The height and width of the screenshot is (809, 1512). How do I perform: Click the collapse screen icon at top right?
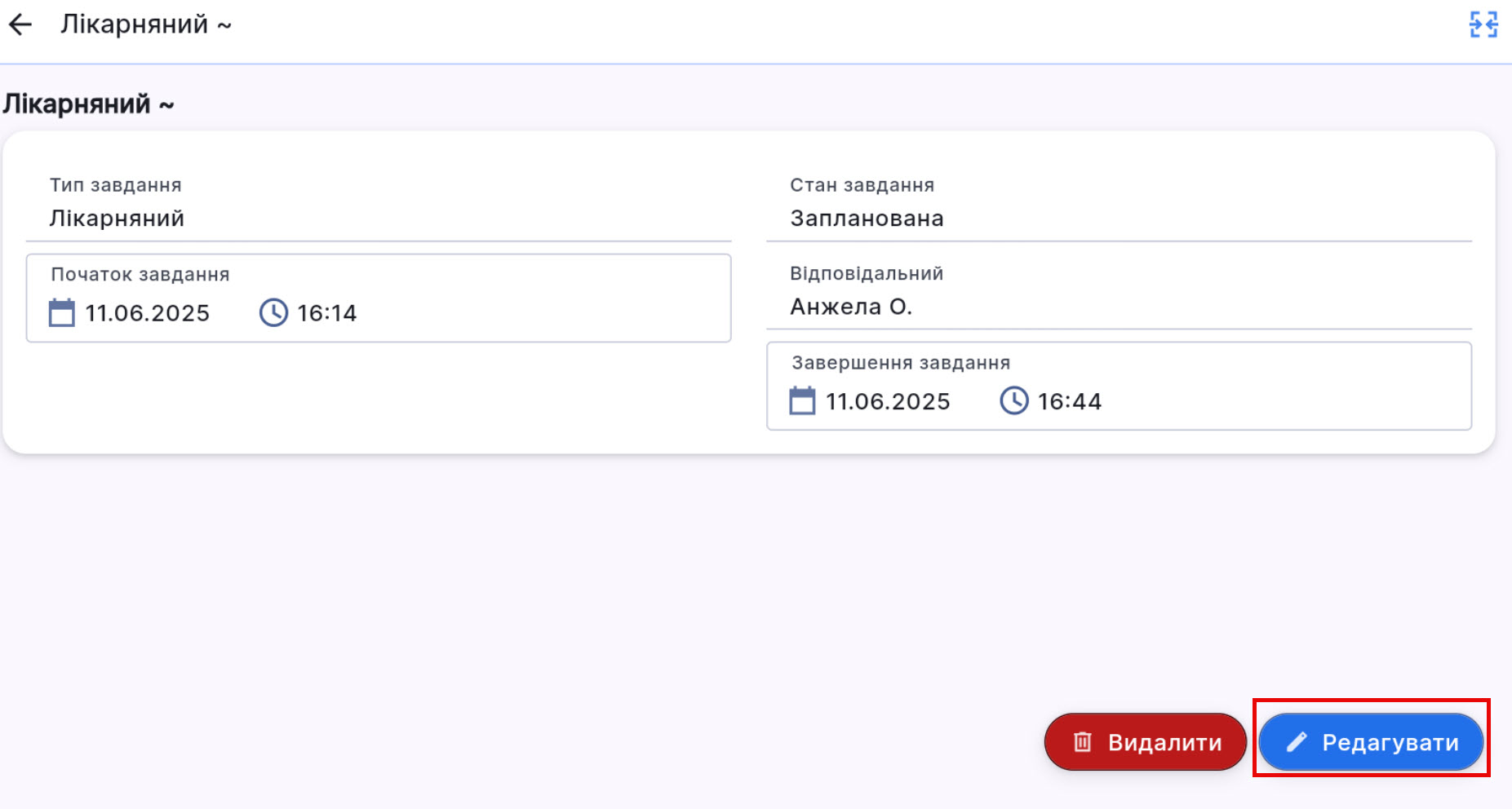coord(1483,24)
